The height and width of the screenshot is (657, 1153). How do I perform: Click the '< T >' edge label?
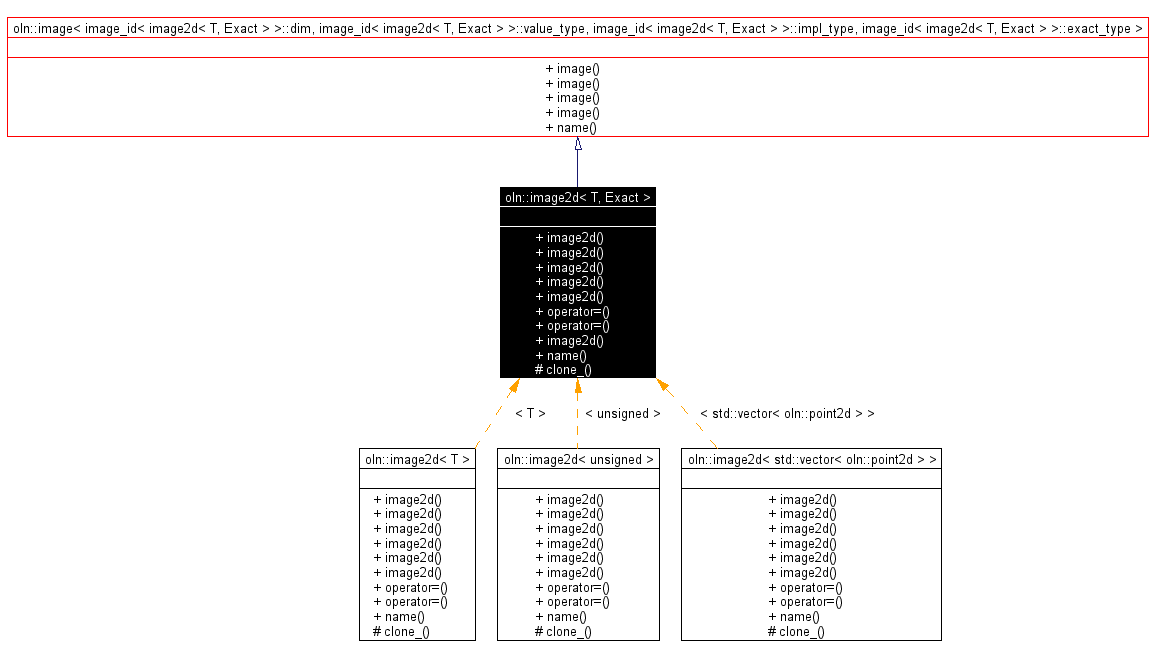530,413
